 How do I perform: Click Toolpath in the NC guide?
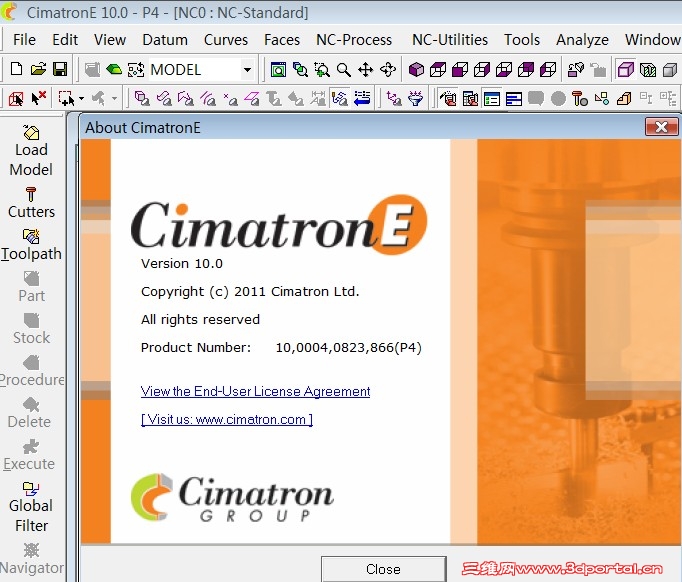(x=31, y=245)
